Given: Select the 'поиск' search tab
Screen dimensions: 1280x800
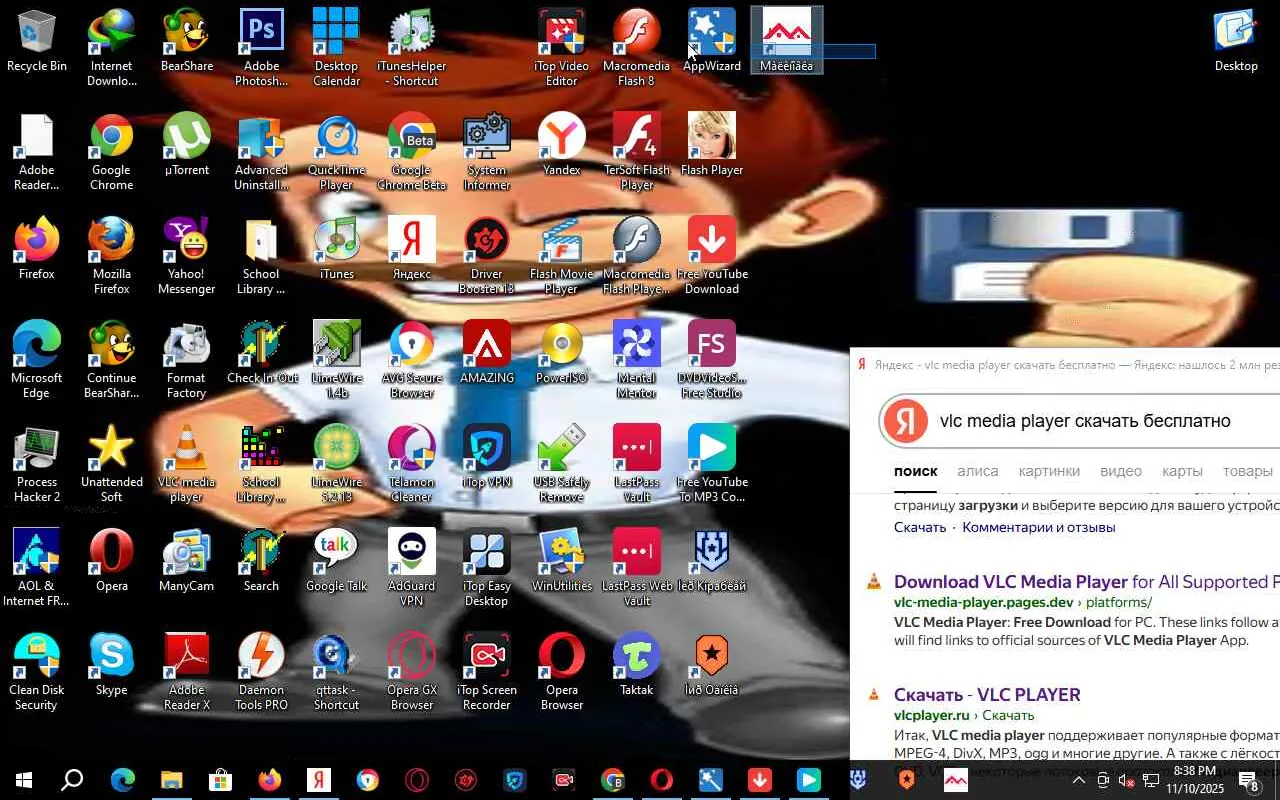Looking at the screenshot, I should (x=916, y=471).
